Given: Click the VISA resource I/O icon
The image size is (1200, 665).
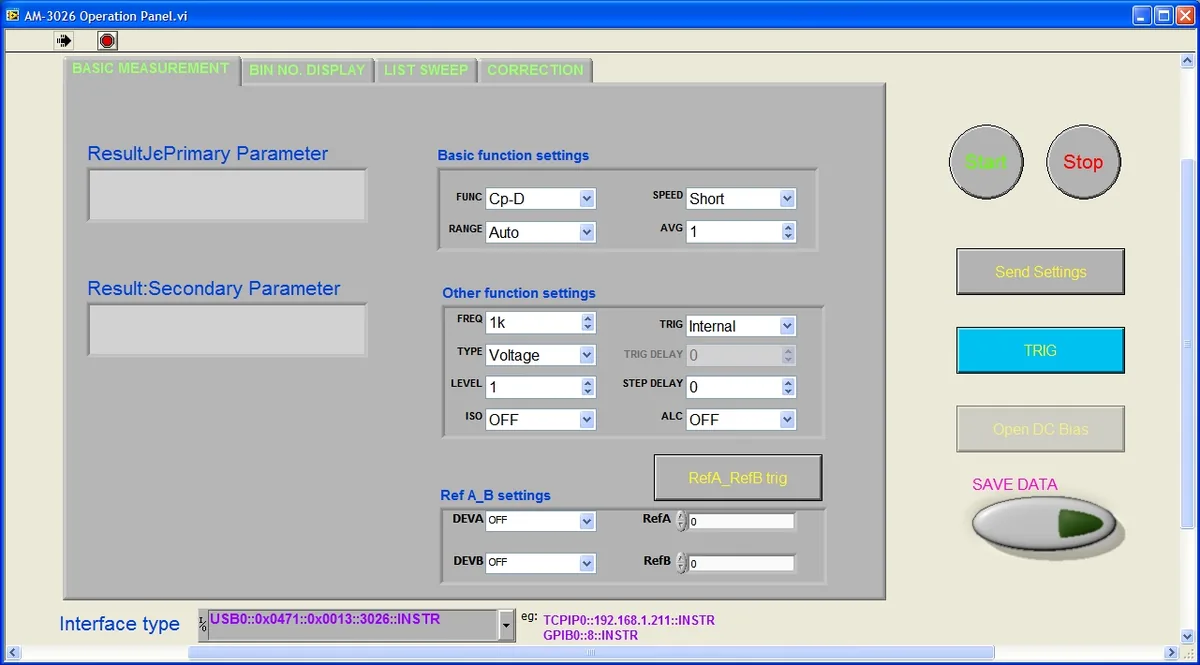Looking at the screenshot, I should pos(204,625).
